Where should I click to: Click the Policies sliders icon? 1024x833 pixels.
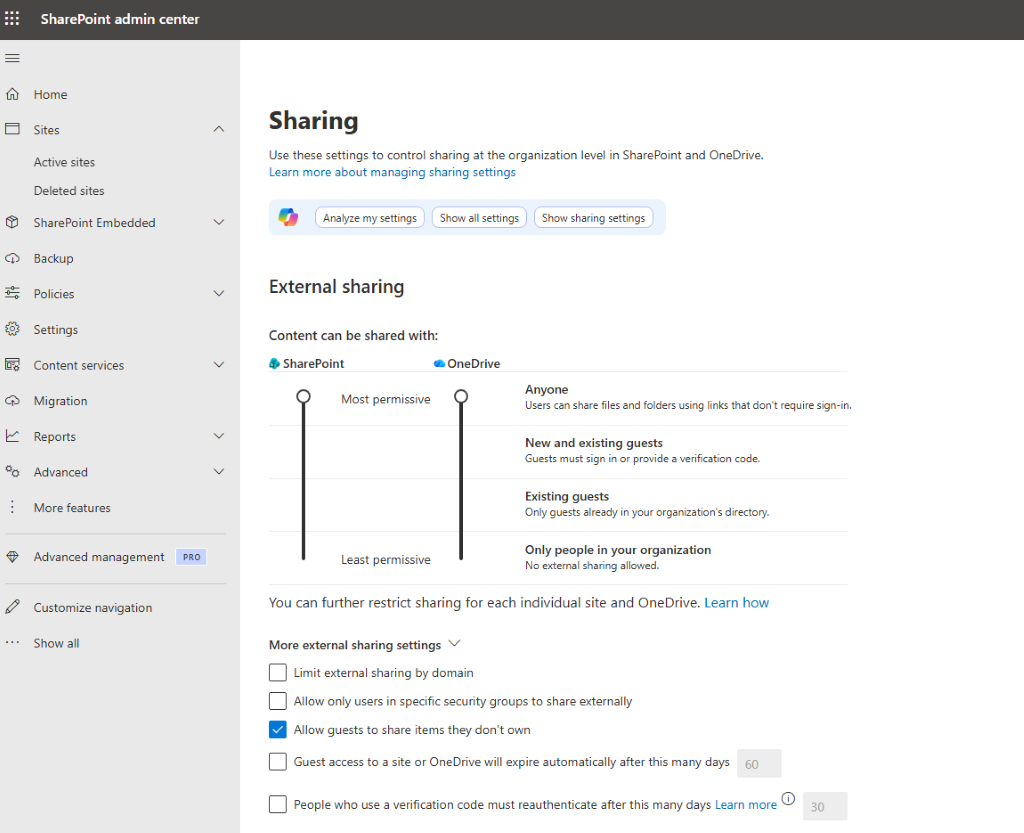(12, 293)
